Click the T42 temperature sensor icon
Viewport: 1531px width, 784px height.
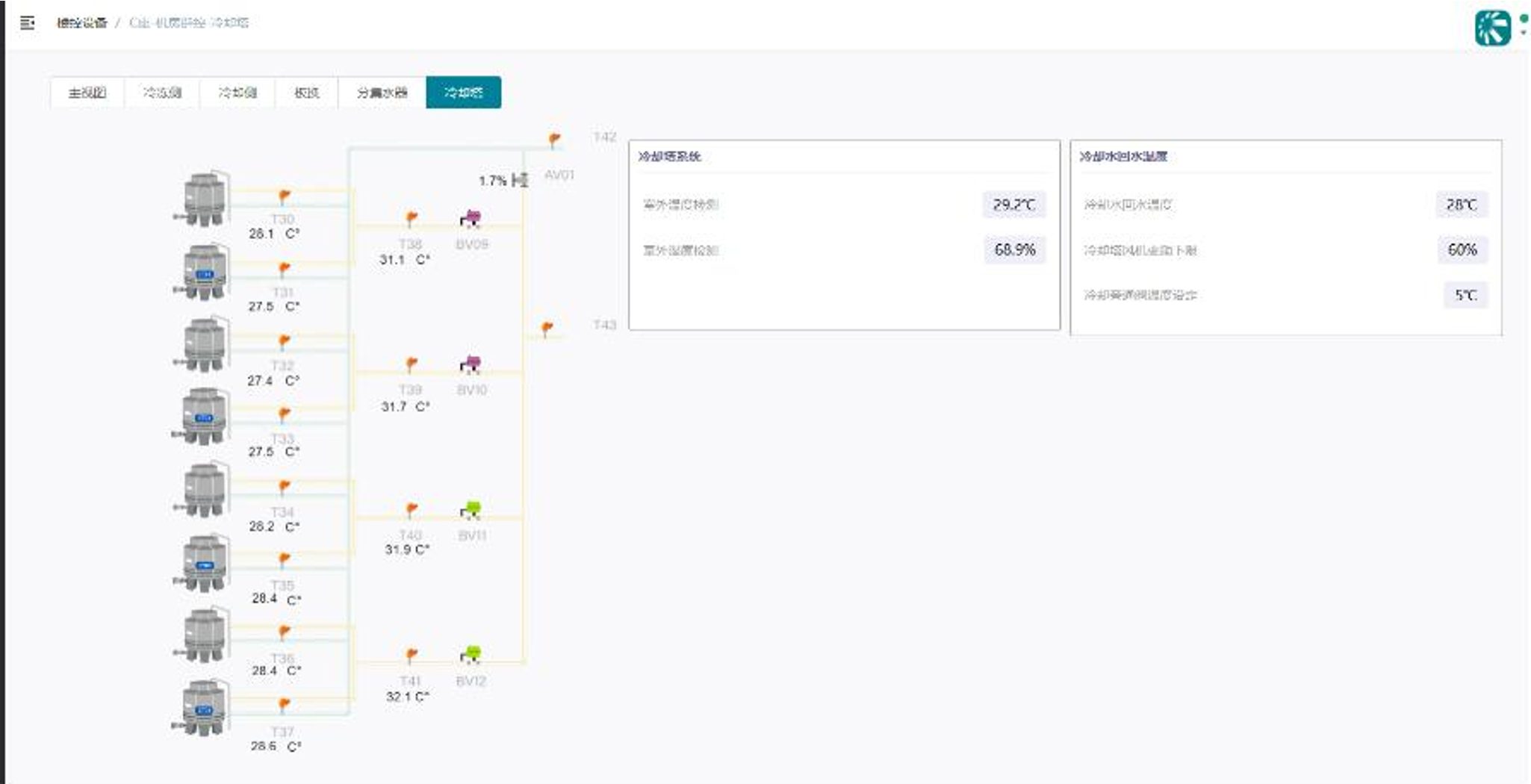tap(554, 140)
